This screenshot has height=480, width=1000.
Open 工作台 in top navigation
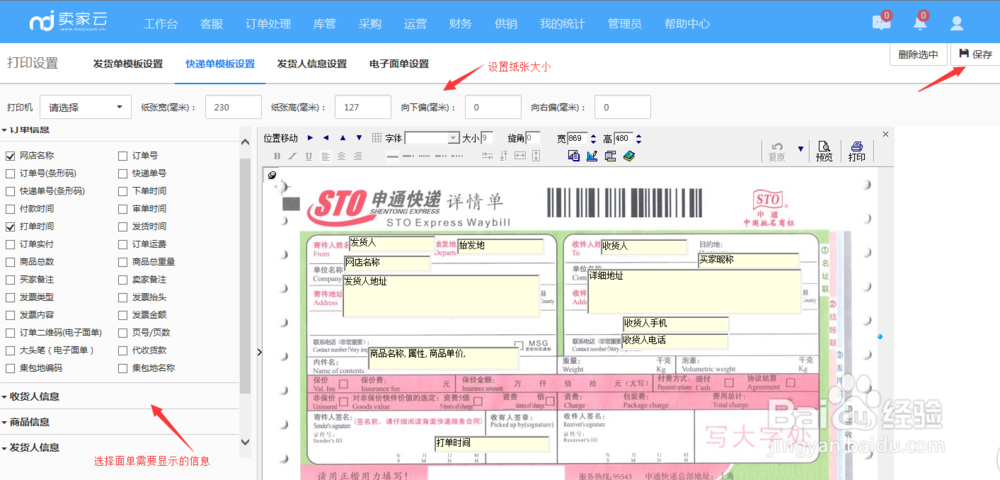(x=161, y=24)
